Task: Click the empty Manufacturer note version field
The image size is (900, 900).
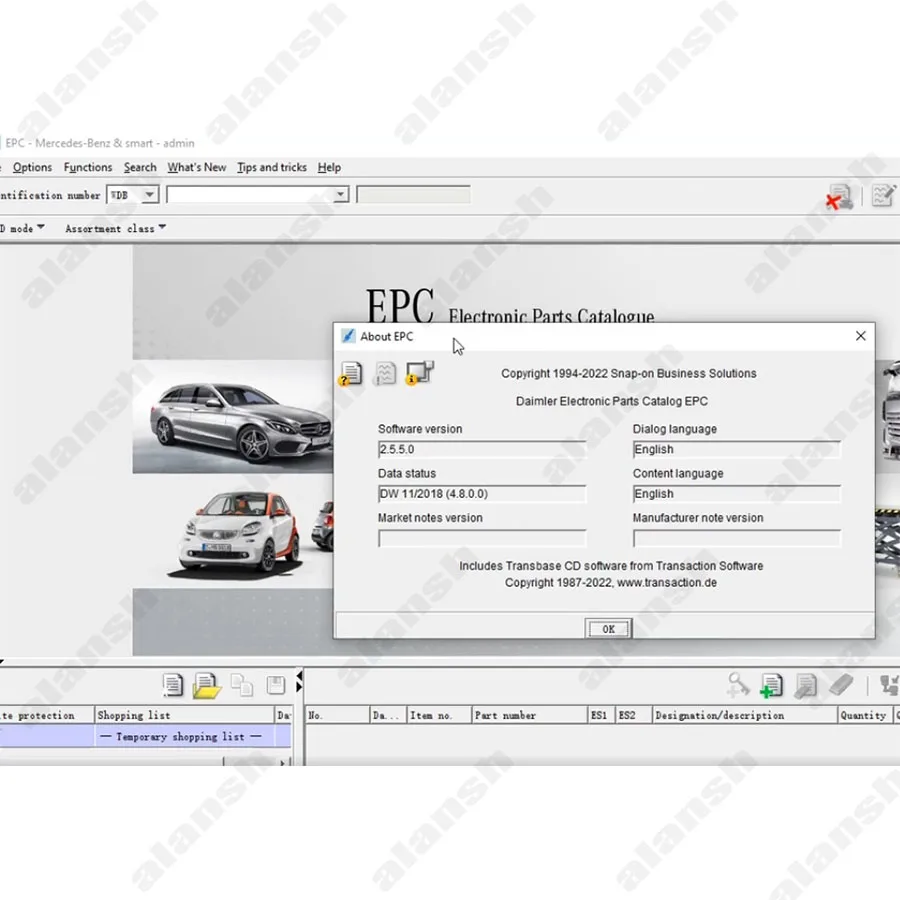Action: click(737, 538)
